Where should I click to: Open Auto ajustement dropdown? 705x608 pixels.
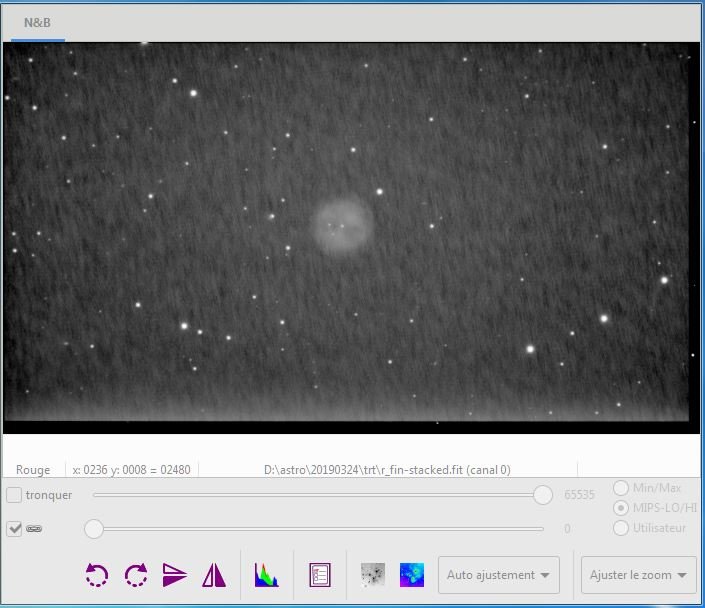499,575
